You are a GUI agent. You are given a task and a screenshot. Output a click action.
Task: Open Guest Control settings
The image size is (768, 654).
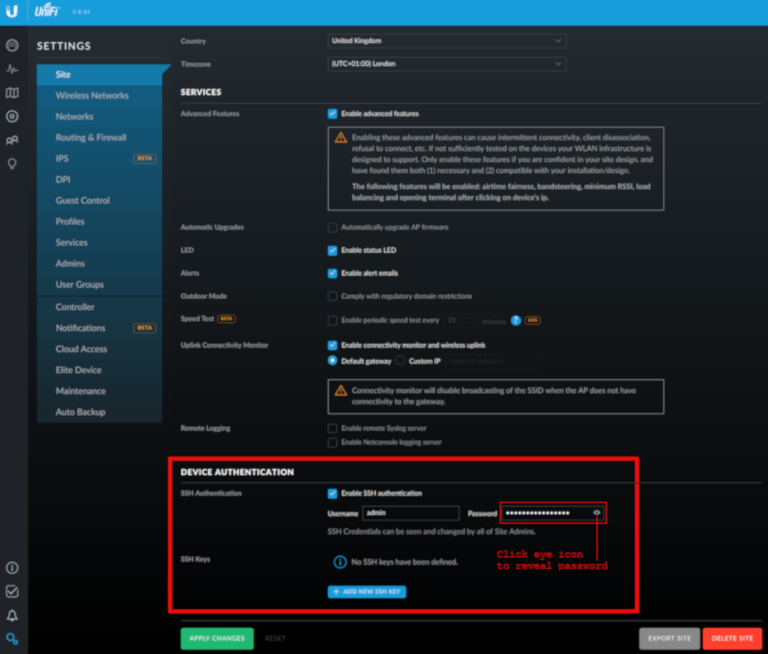click(99, 200)
